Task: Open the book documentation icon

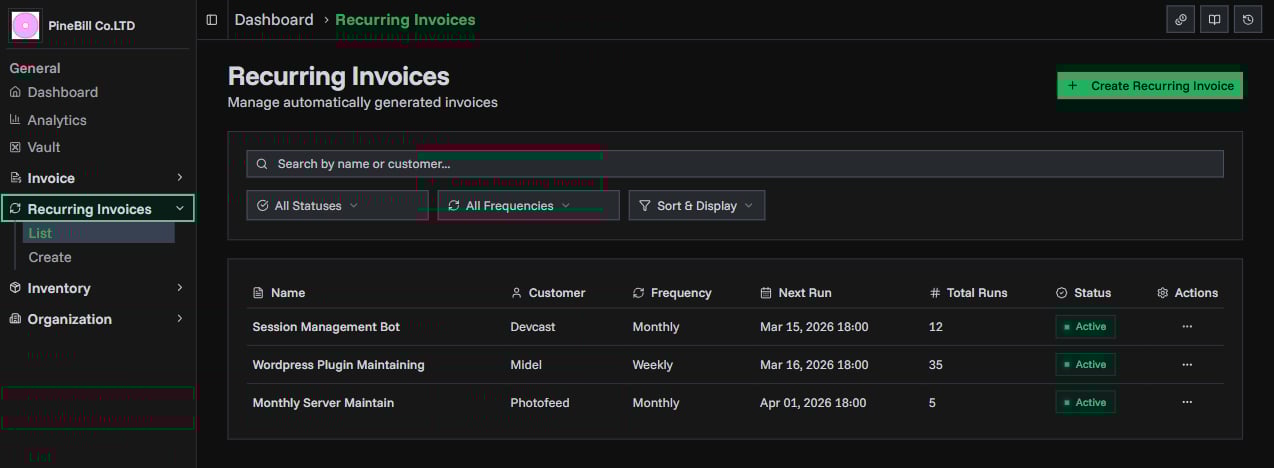Action: pyautogui.click(x=1214, y=20)
